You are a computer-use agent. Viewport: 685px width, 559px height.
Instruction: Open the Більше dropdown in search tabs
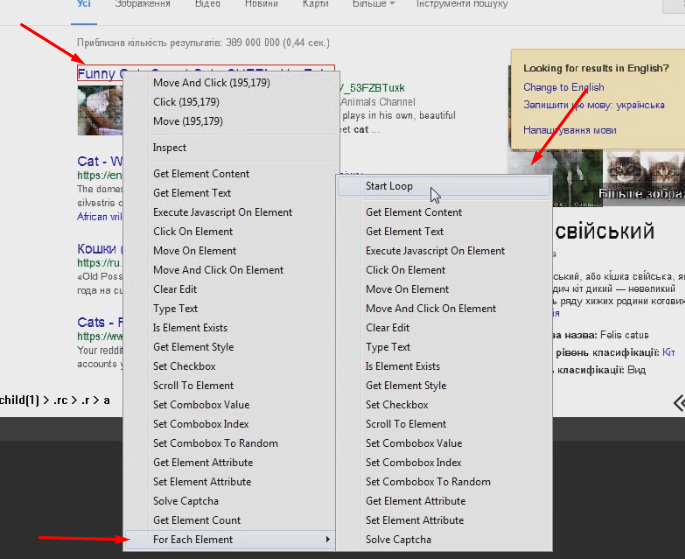click(x=373, y=5)
